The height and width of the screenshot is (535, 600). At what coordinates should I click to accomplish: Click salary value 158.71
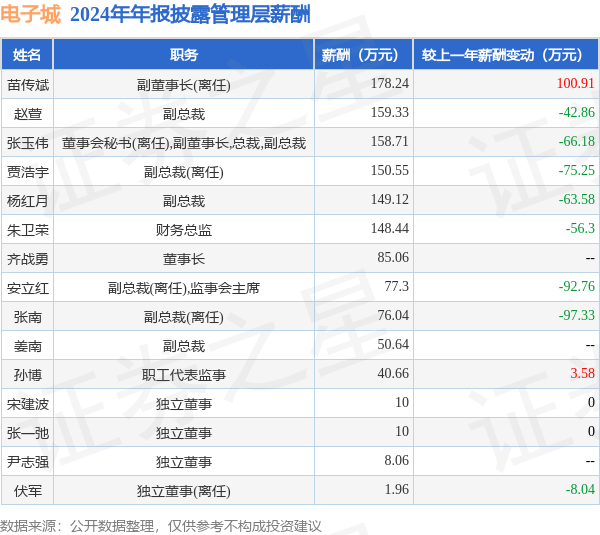(x=390, y=142)
